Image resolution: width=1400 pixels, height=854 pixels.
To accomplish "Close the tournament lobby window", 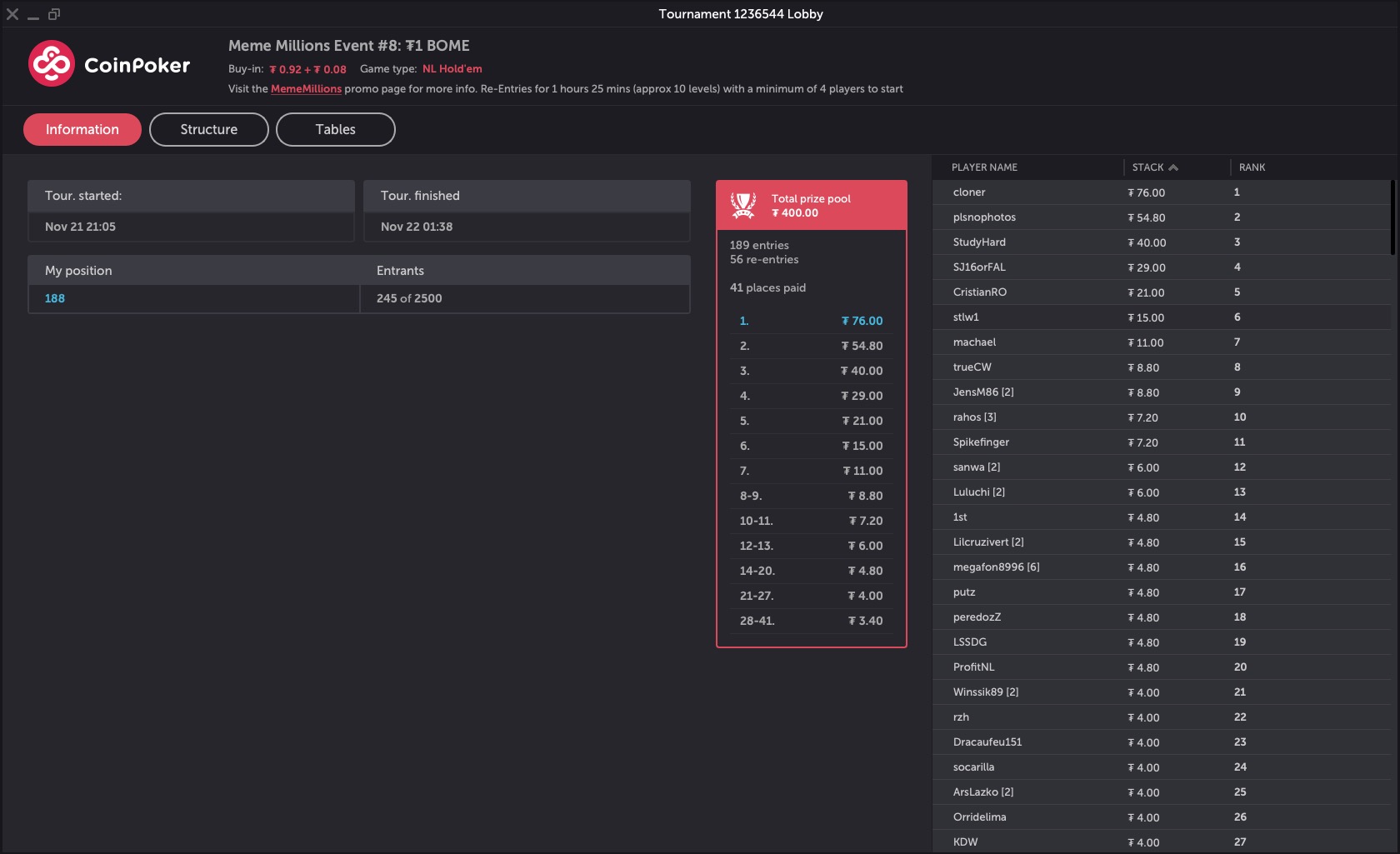I will click(x=12, y=14).
